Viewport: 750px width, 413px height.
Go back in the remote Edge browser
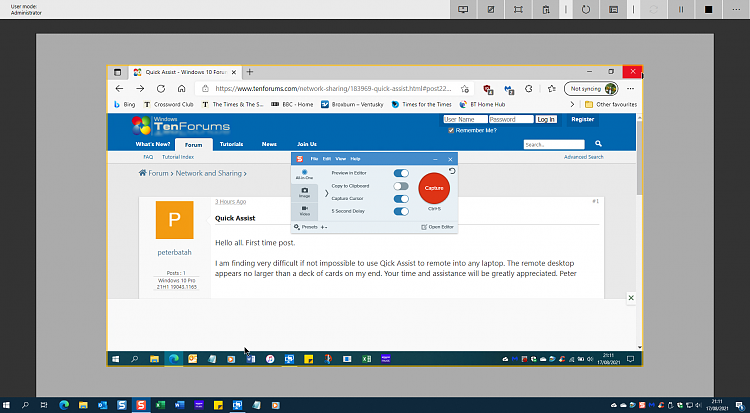coord(119,89)
